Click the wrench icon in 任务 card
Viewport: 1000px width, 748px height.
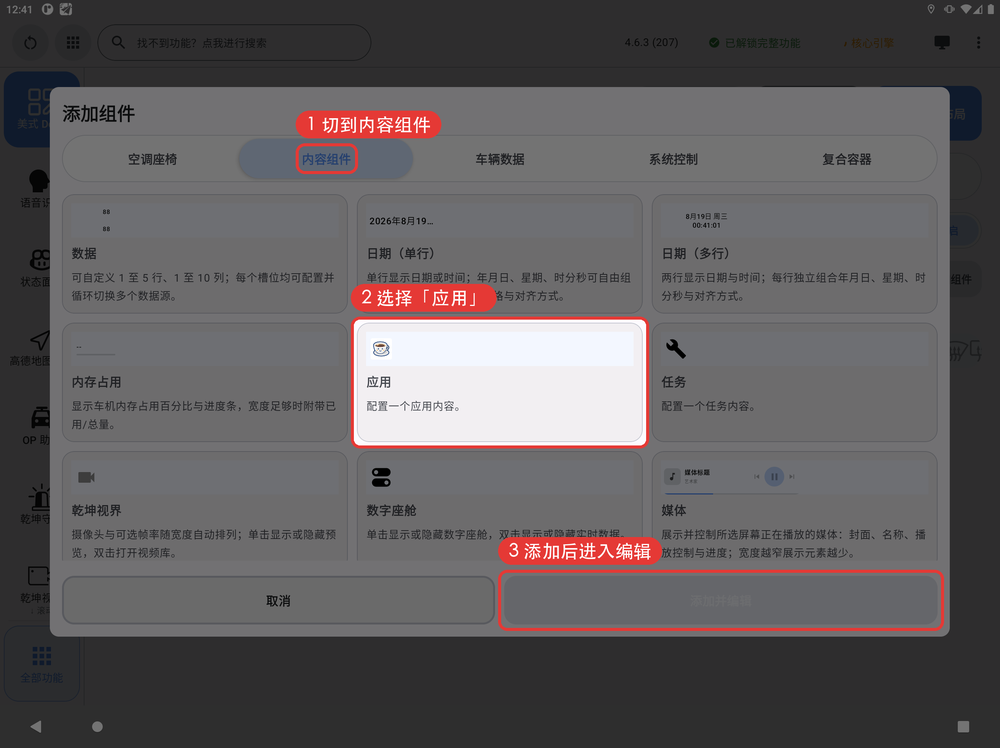point(675,349)
